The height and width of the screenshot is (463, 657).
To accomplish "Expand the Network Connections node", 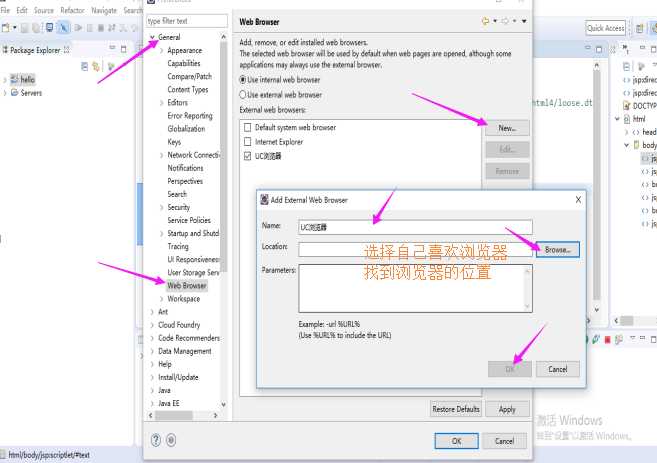I will click(x=162, y=155).
